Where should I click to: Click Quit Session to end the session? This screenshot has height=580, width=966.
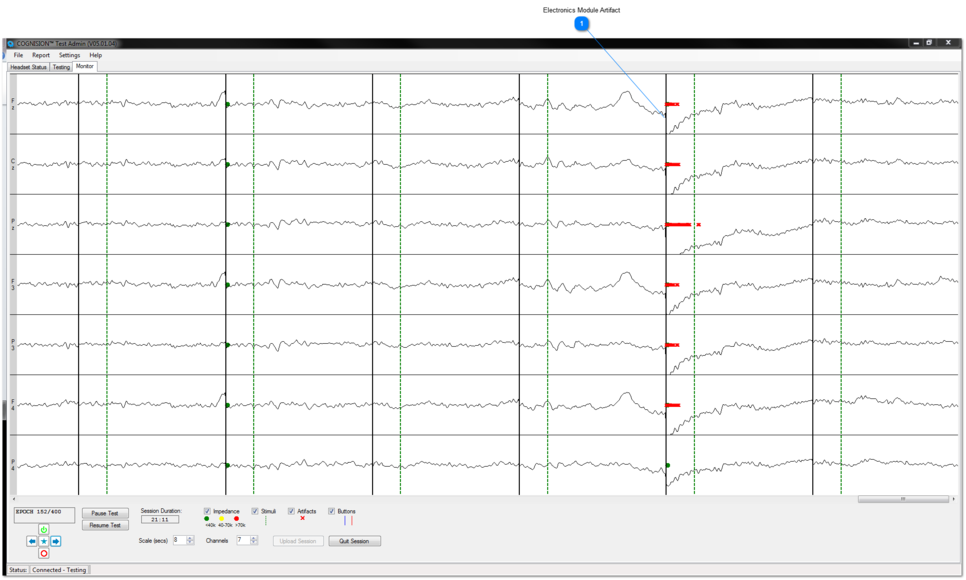(352, 541)
